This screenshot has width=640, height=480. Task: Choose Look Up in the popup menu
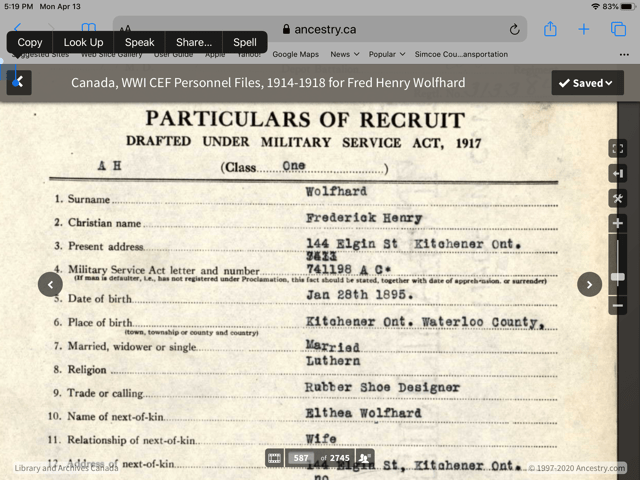coord(83,42)
